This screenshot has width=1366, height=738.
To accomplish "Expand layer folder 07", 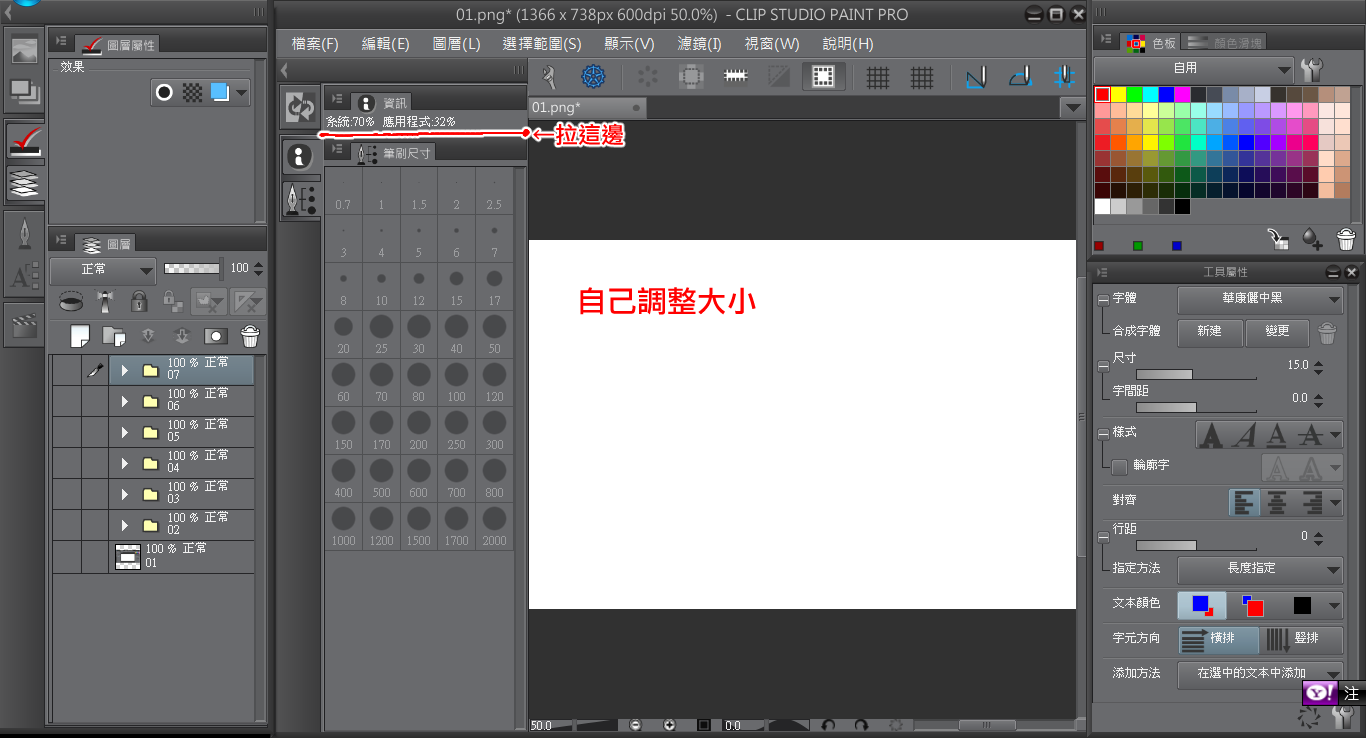I will tap(125, 370).
